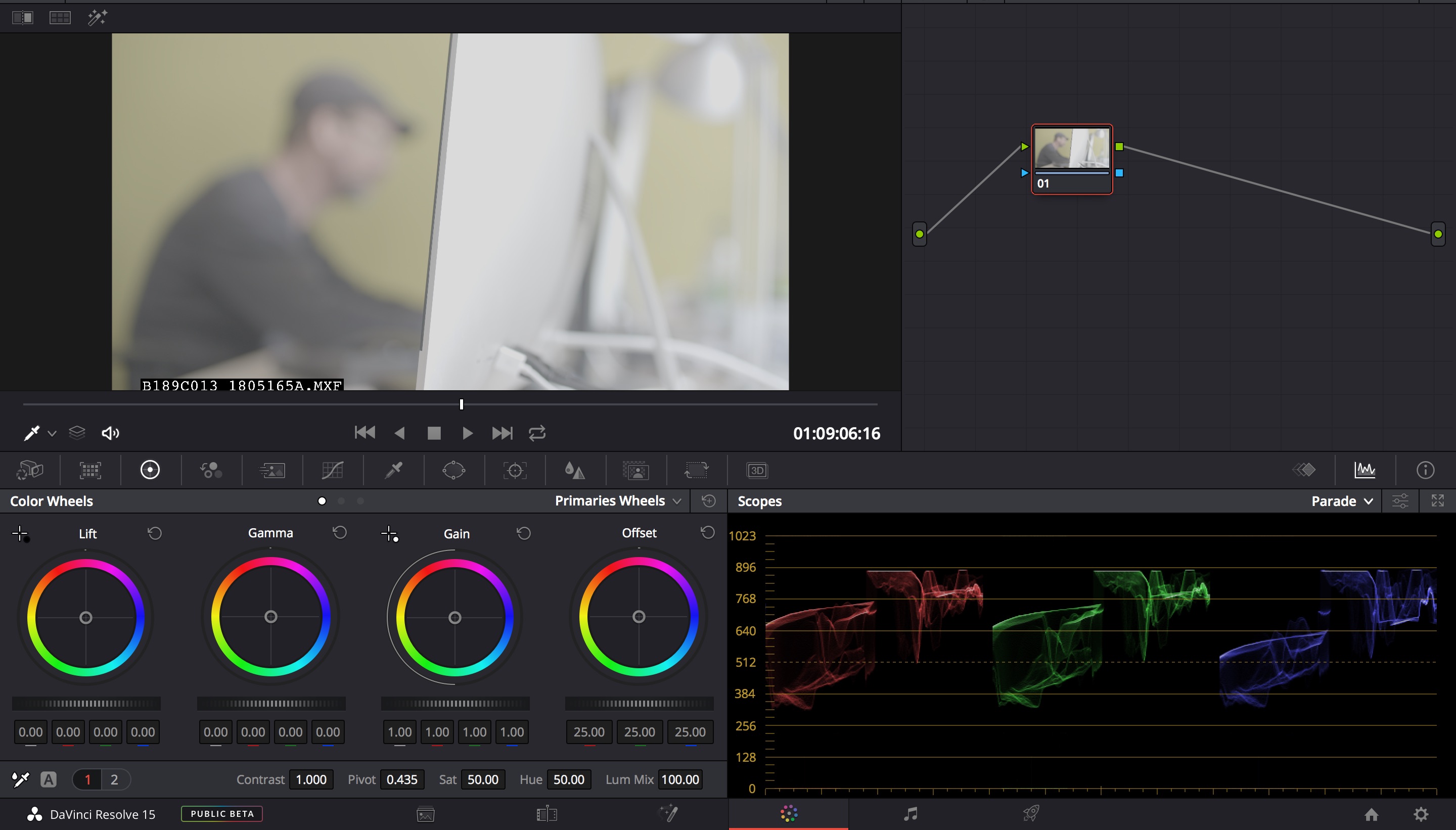
Task: Show the Scopes panel icon
Action: click(1365, 470)
